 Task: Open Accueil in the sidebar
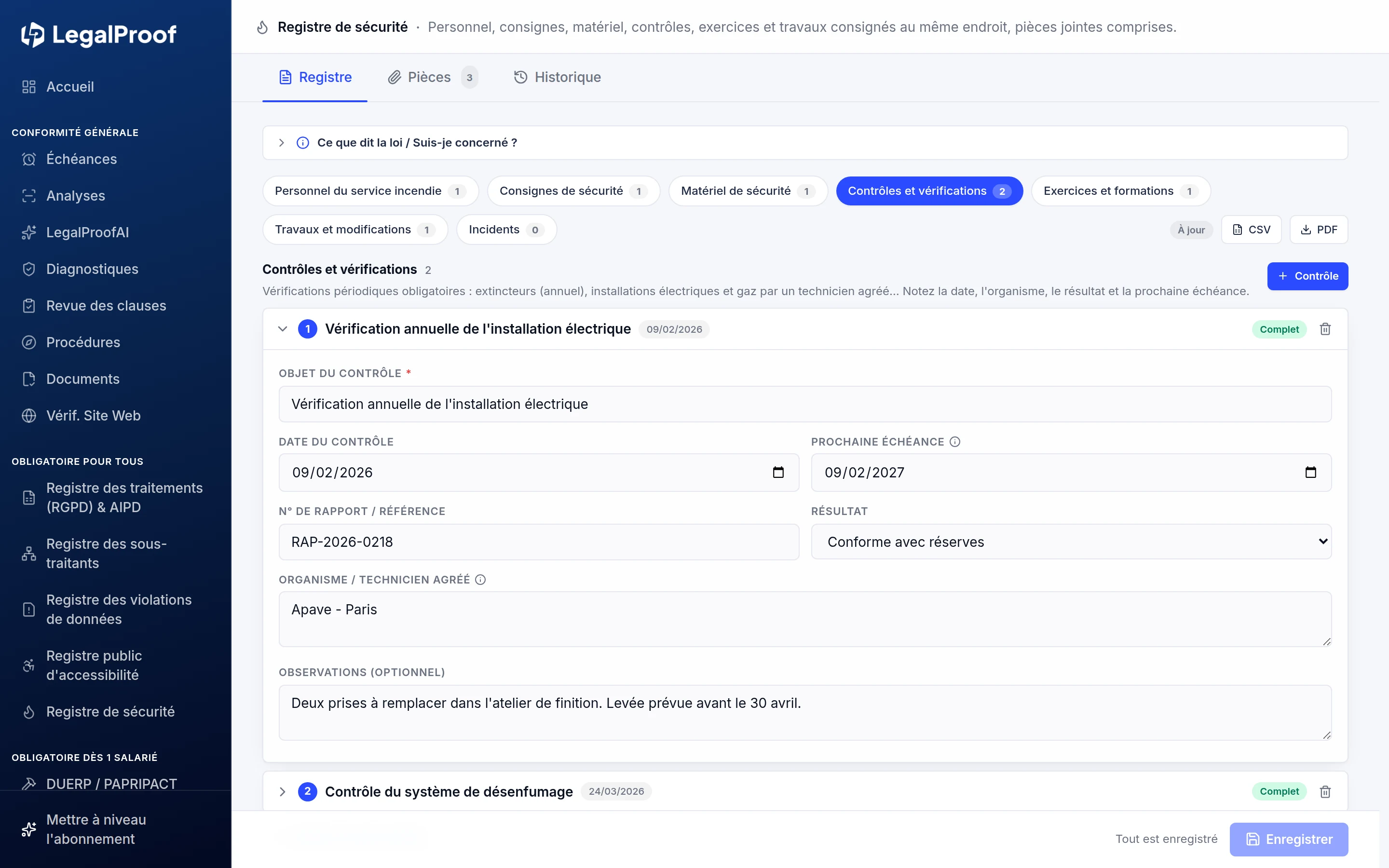click(x=69, y=87)
